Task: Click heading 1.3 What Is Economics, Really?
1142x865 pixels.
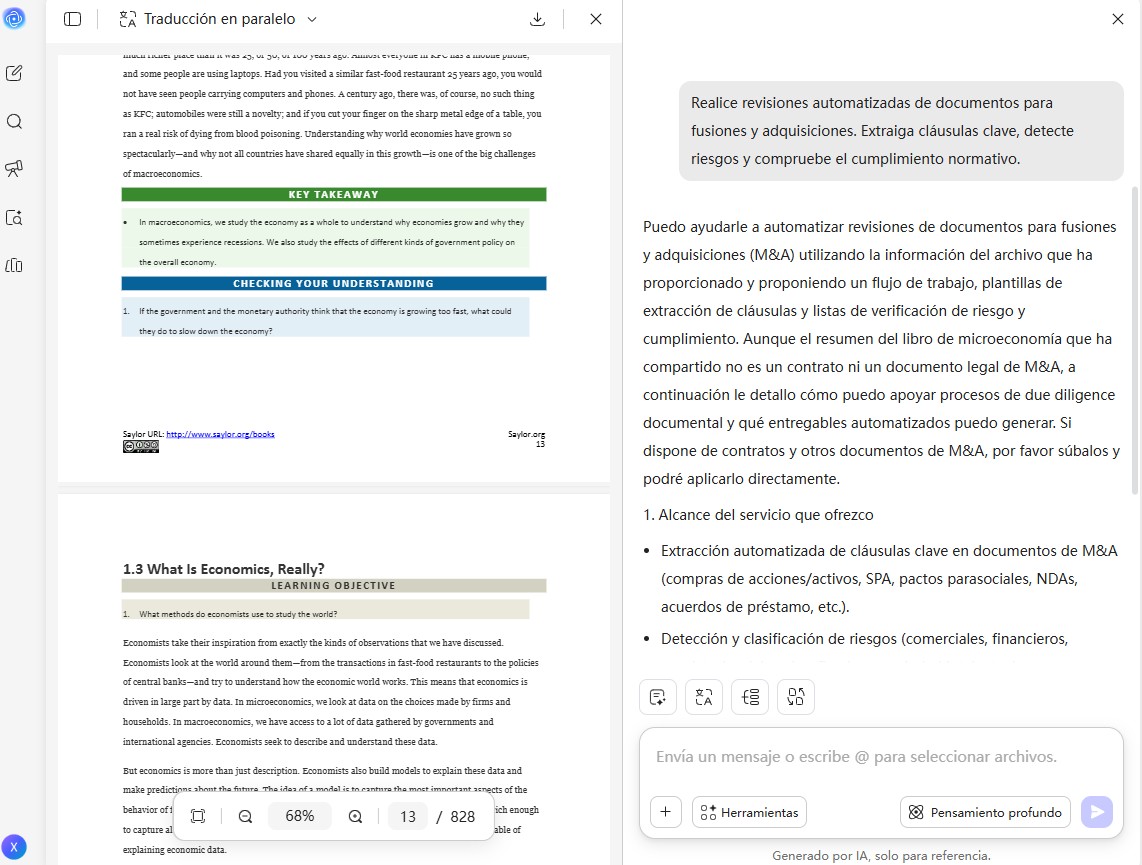Action: point(224,569)
